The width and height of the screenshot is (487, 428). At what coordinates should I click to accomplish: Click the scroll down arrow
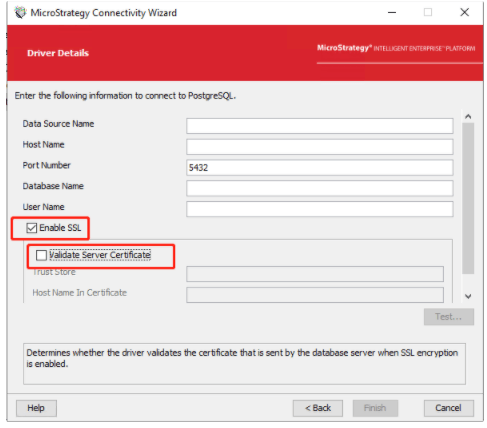pyautogui.click(x=468, y=296)
